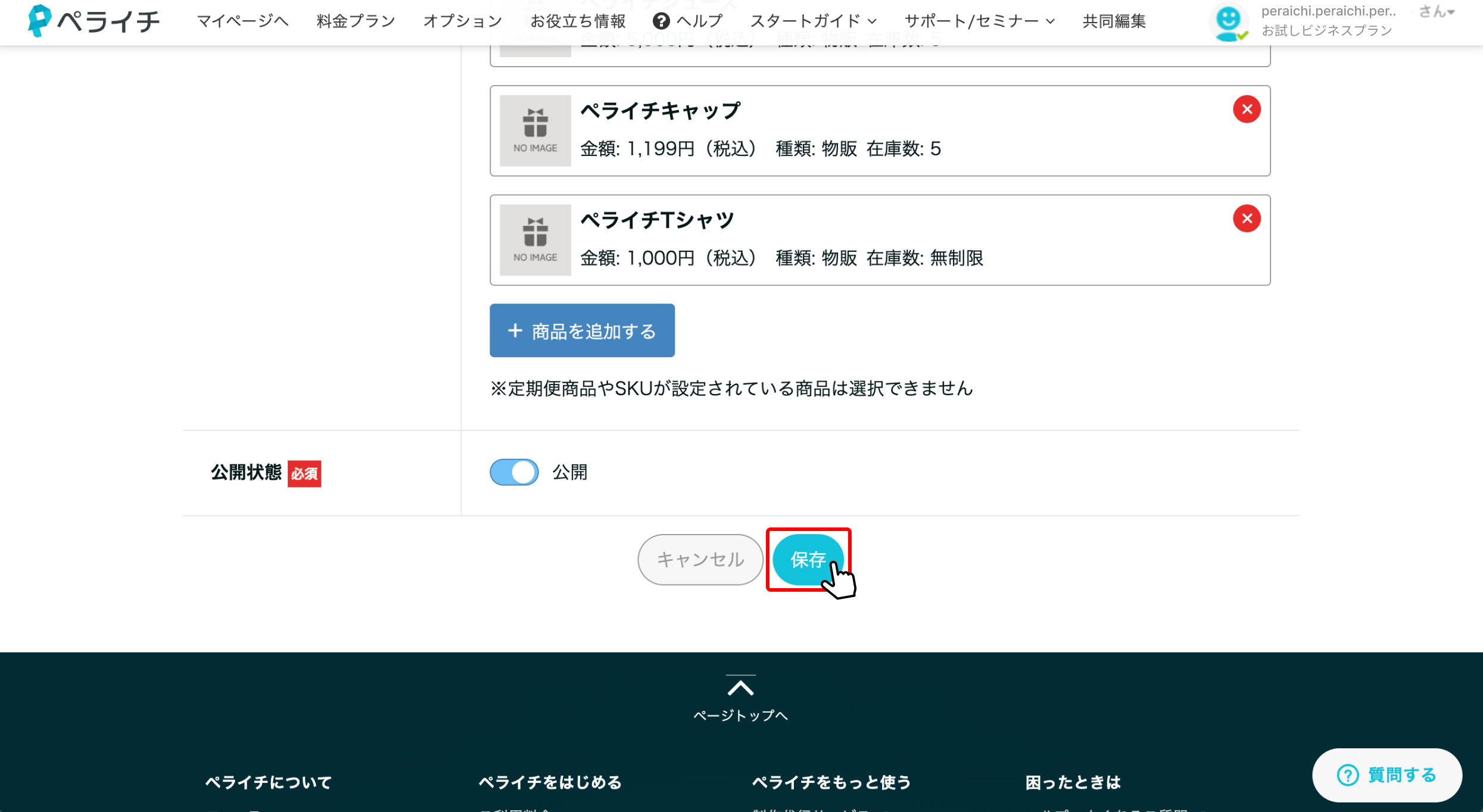
Task: Click the 商品を追加する button
Action: [582, 330]
